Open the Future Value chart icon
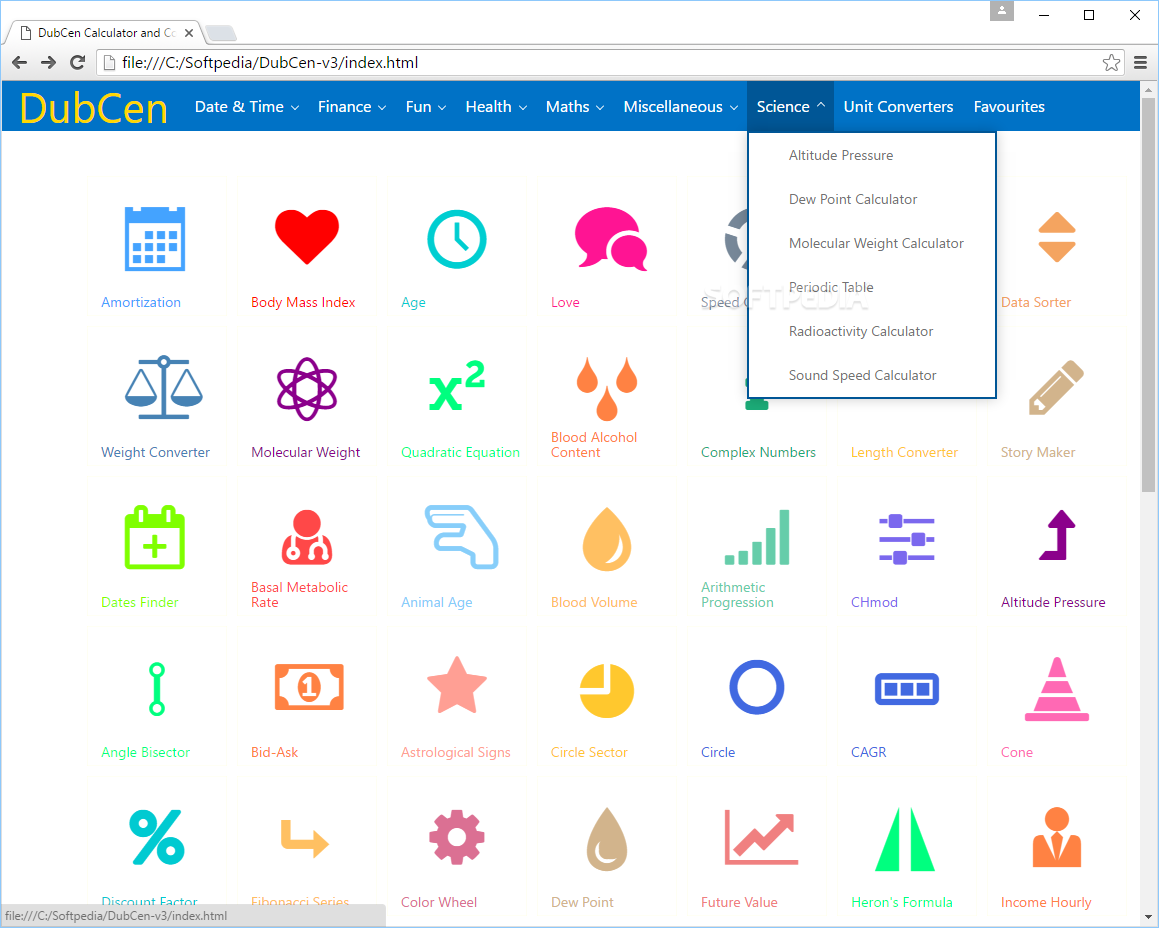Viewport: 1159px width, 928px height. 761,837
